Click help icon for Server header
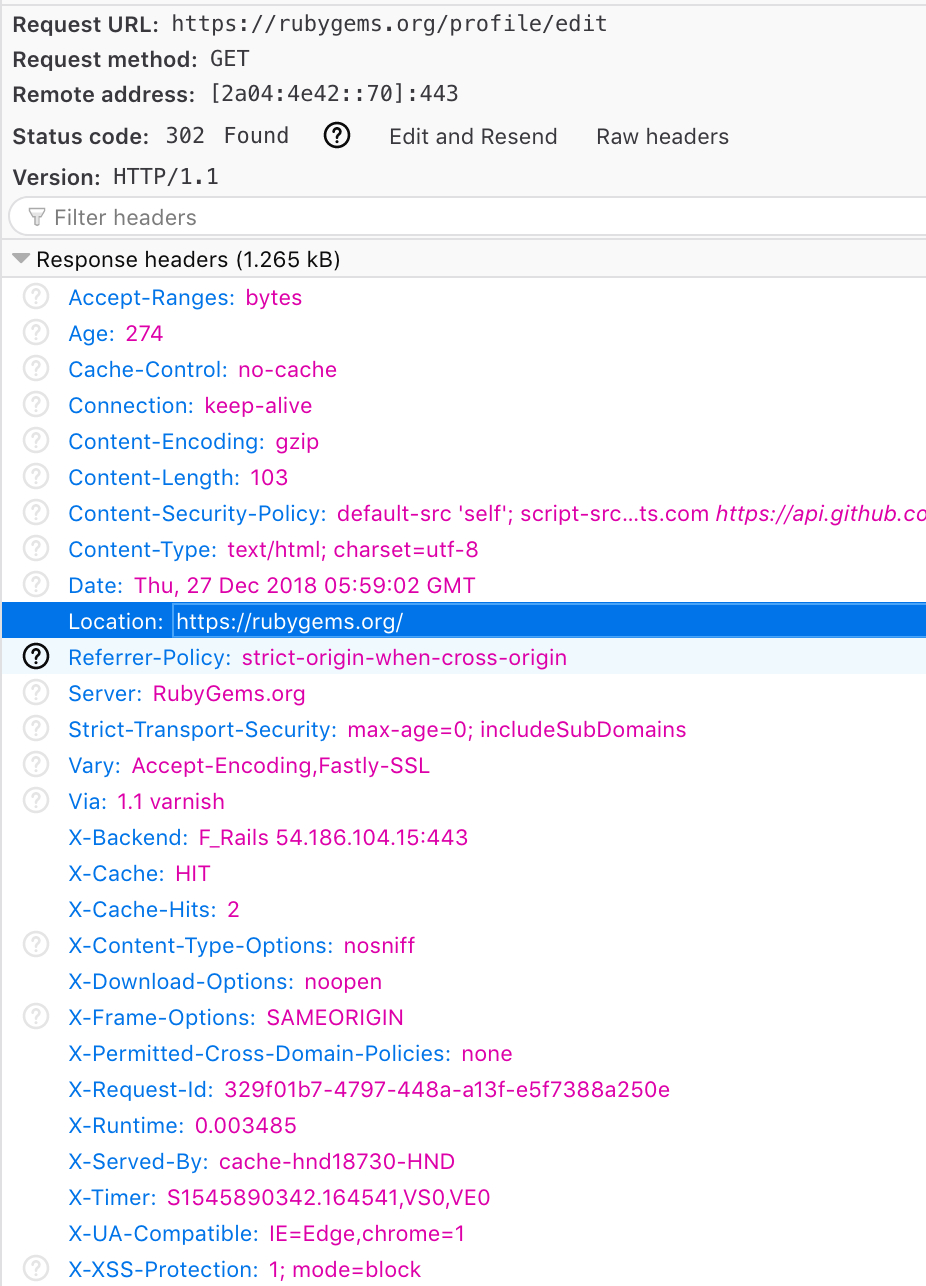Screen dimensions: 926x1286 pyautogui.click(x=36, y=693)
